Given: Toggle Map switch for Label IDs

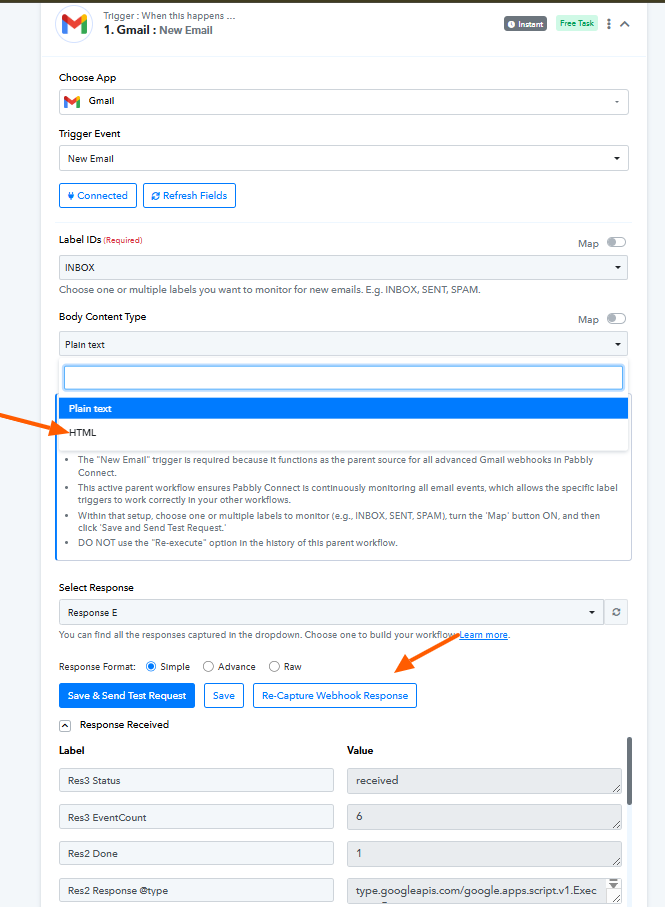Looking at the screenshot, I should pyautogui.click(x=616, y=242).
